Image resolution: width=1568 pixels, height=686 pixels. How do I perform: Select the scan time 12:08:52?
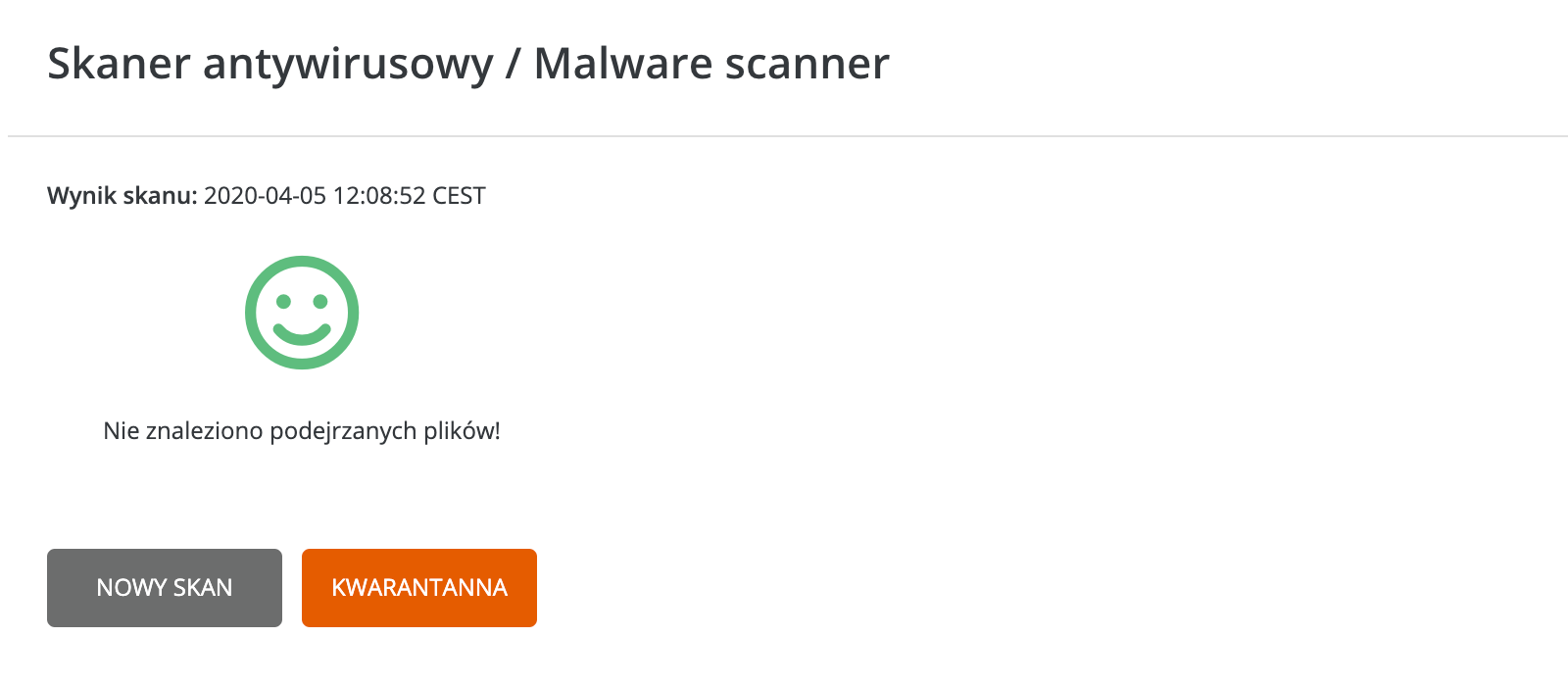pyautogui.click(x=379, y=196)
